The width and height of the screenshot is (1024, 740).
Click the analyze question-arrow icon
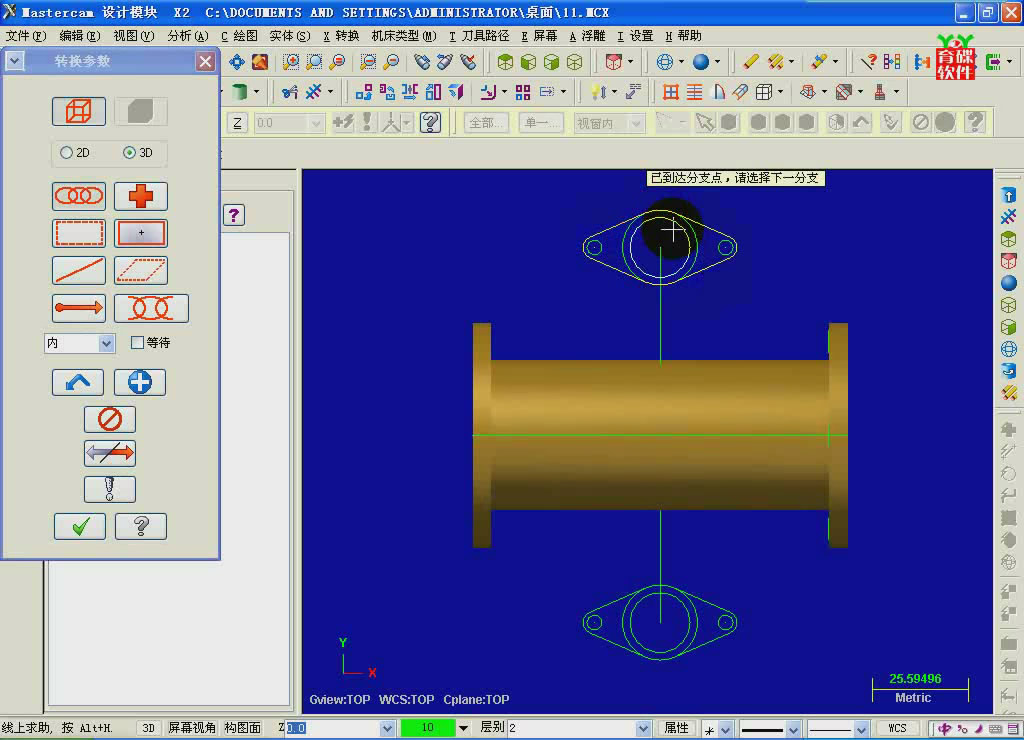pyautogui.click(x=868, y=62)
